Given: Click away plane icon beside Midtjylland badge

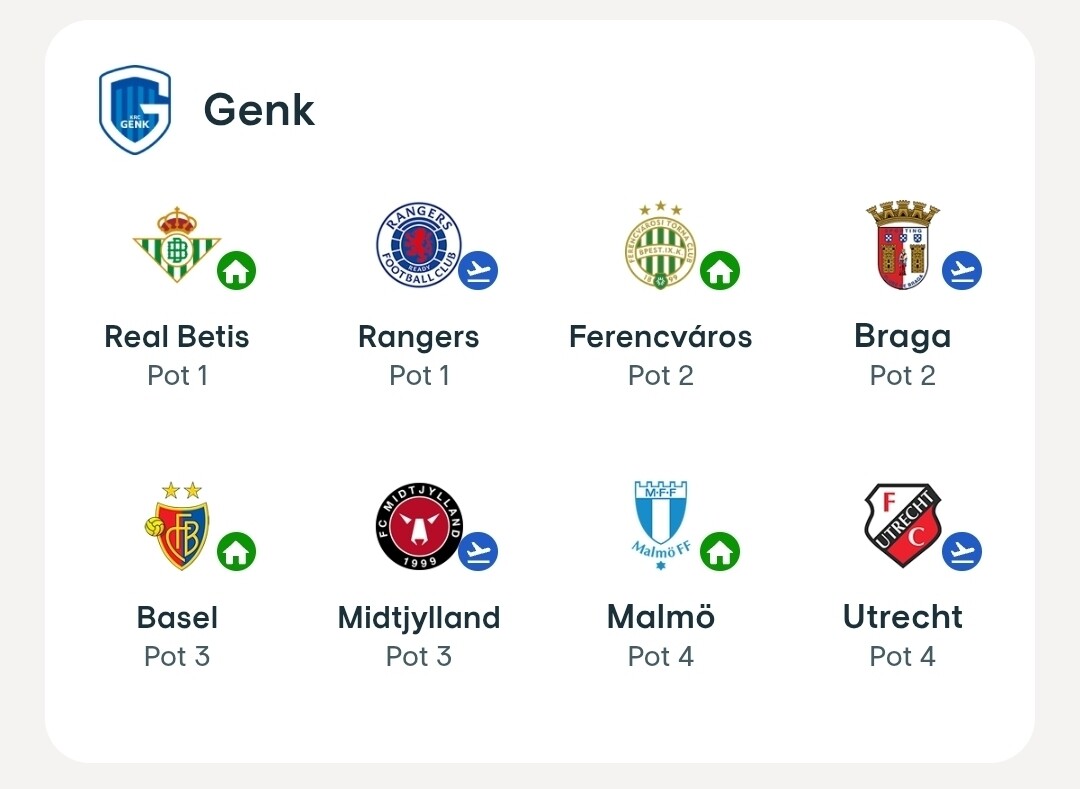Looking at the screenshot, I should 478,551.
